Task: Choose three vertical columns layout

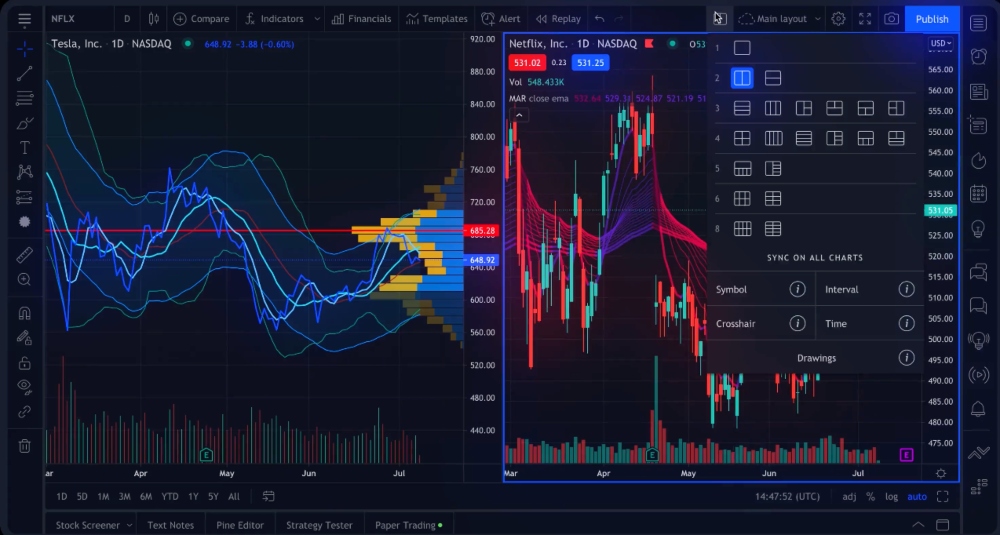Action: click(773, 108)
